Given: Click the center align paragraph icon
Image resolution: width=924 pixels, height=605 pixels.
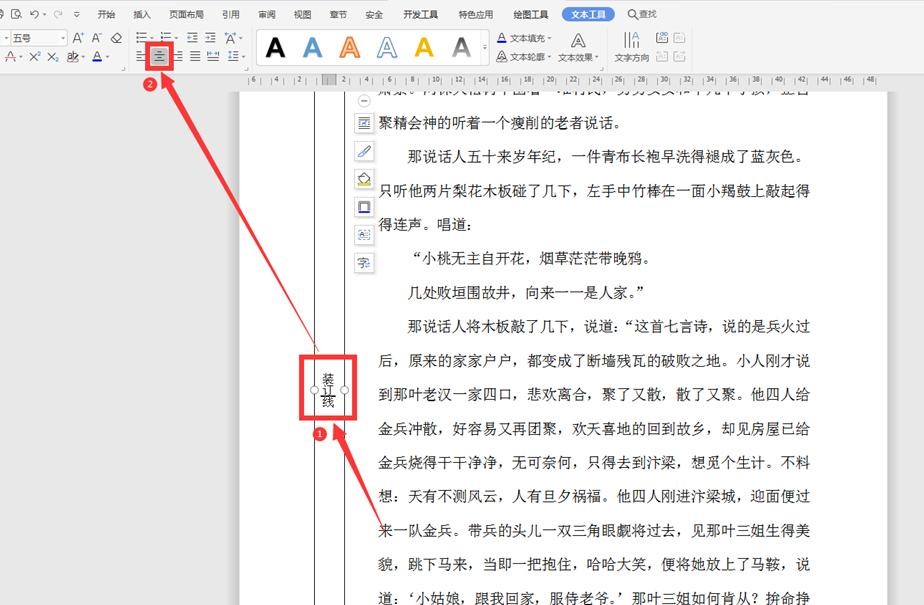Looking at the screenshot, I should coord(159,57).
